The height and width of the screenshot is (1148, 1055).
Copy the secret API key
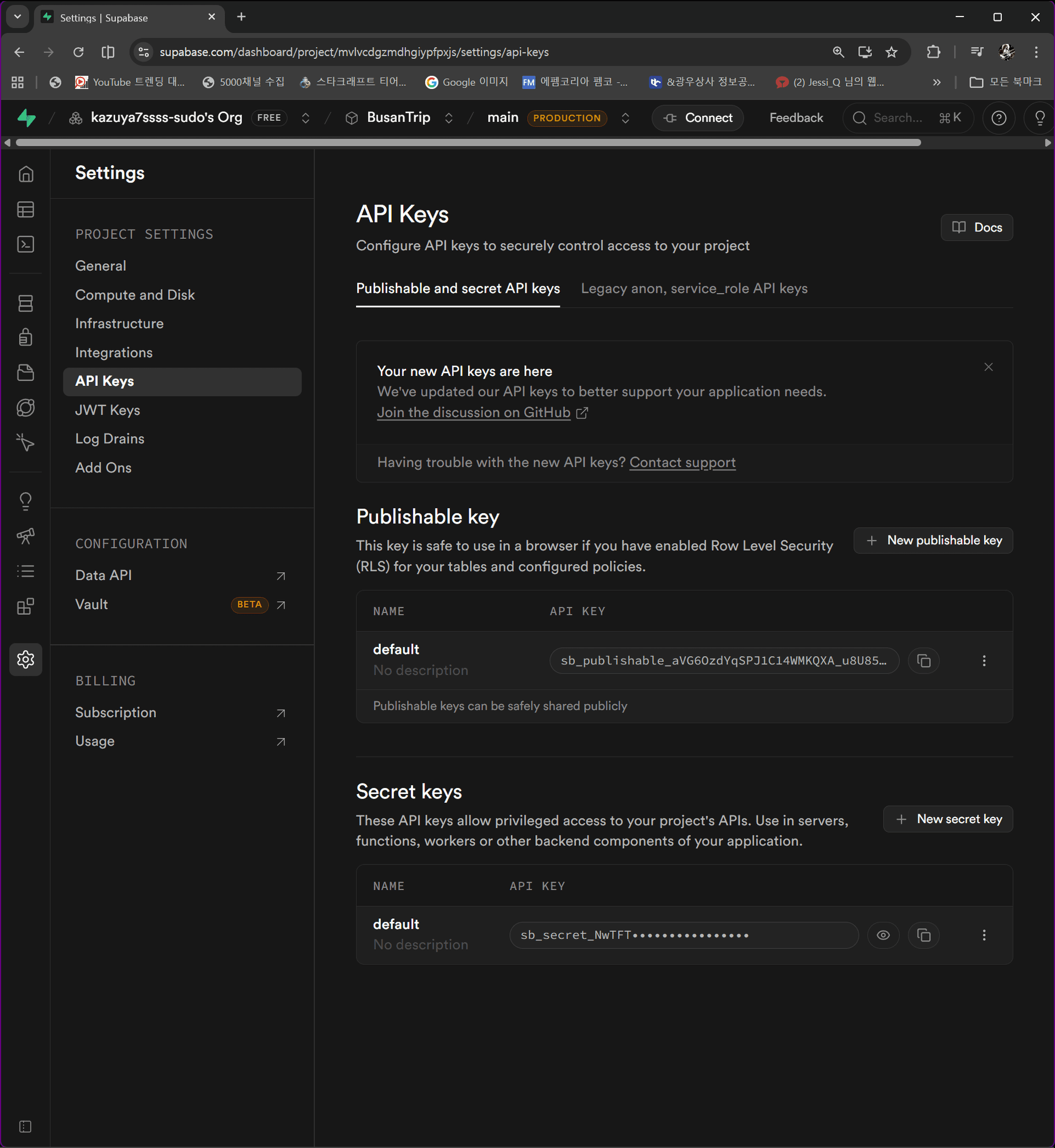pos(923,935)
